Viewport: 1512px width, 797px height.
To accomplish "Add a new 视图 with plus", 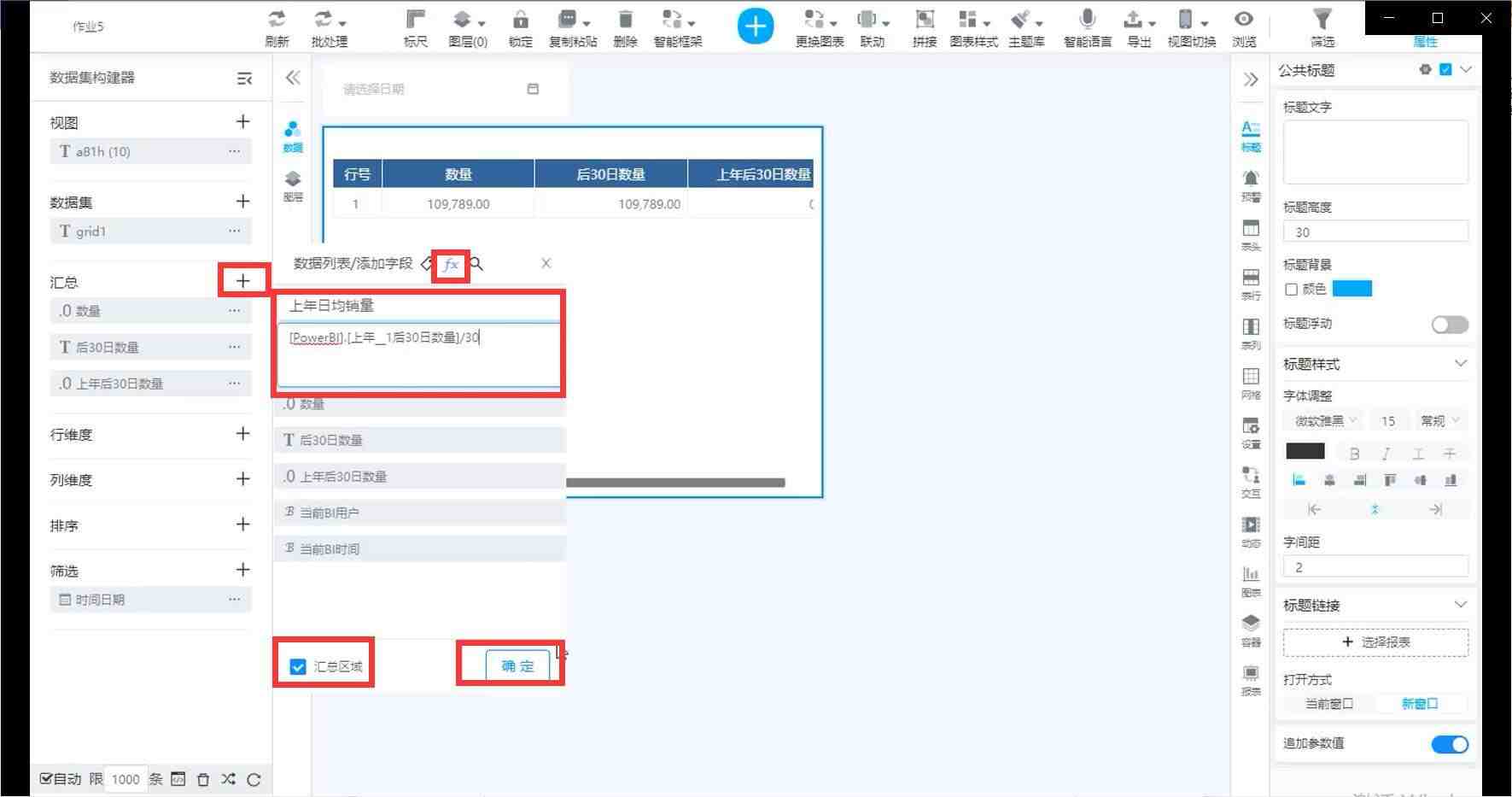I will pyautogui.click(x=242, y=121).
